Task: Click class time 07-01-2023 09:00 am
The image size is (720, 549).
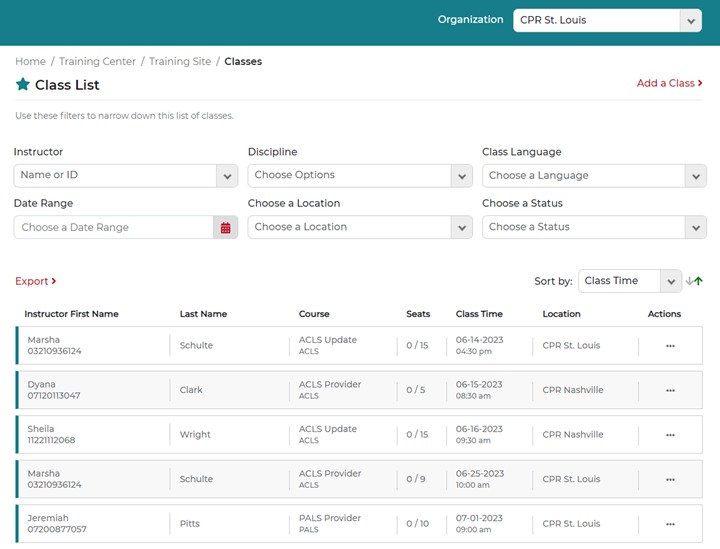Action: coord(479,523)
